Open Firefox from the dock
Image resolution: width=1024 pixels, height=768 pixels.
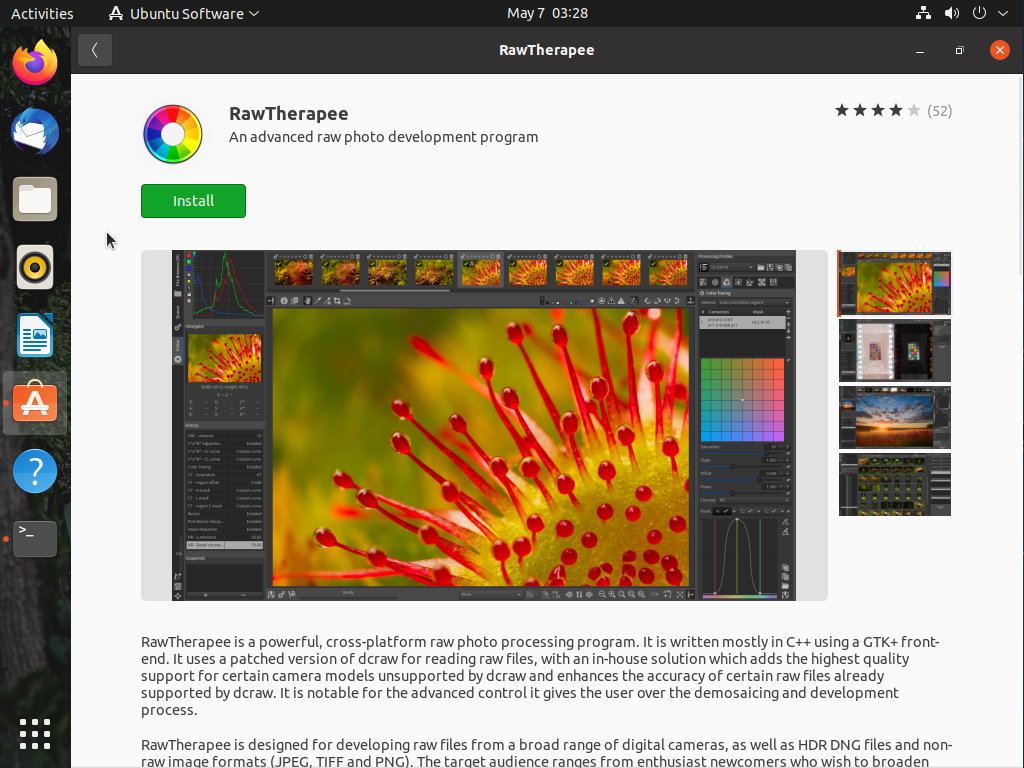(35, 64)
